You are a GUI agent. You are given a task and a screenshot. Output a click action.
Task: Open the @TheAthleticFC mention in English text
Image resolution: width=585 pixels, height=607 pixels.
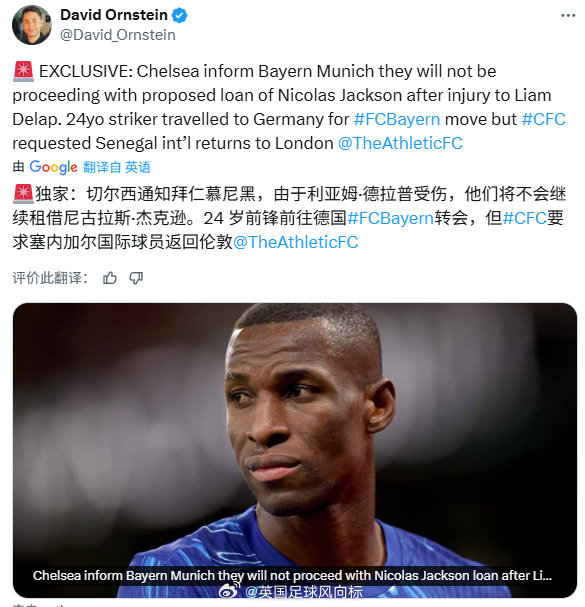[400, 143]
